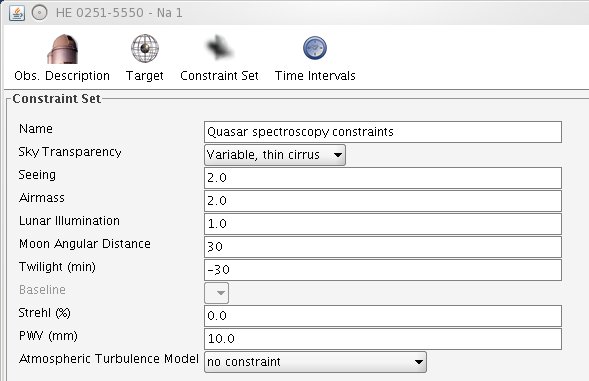Click the Strehl (%) value field
Screen dimensions: 589x381
tap(383, 316)
